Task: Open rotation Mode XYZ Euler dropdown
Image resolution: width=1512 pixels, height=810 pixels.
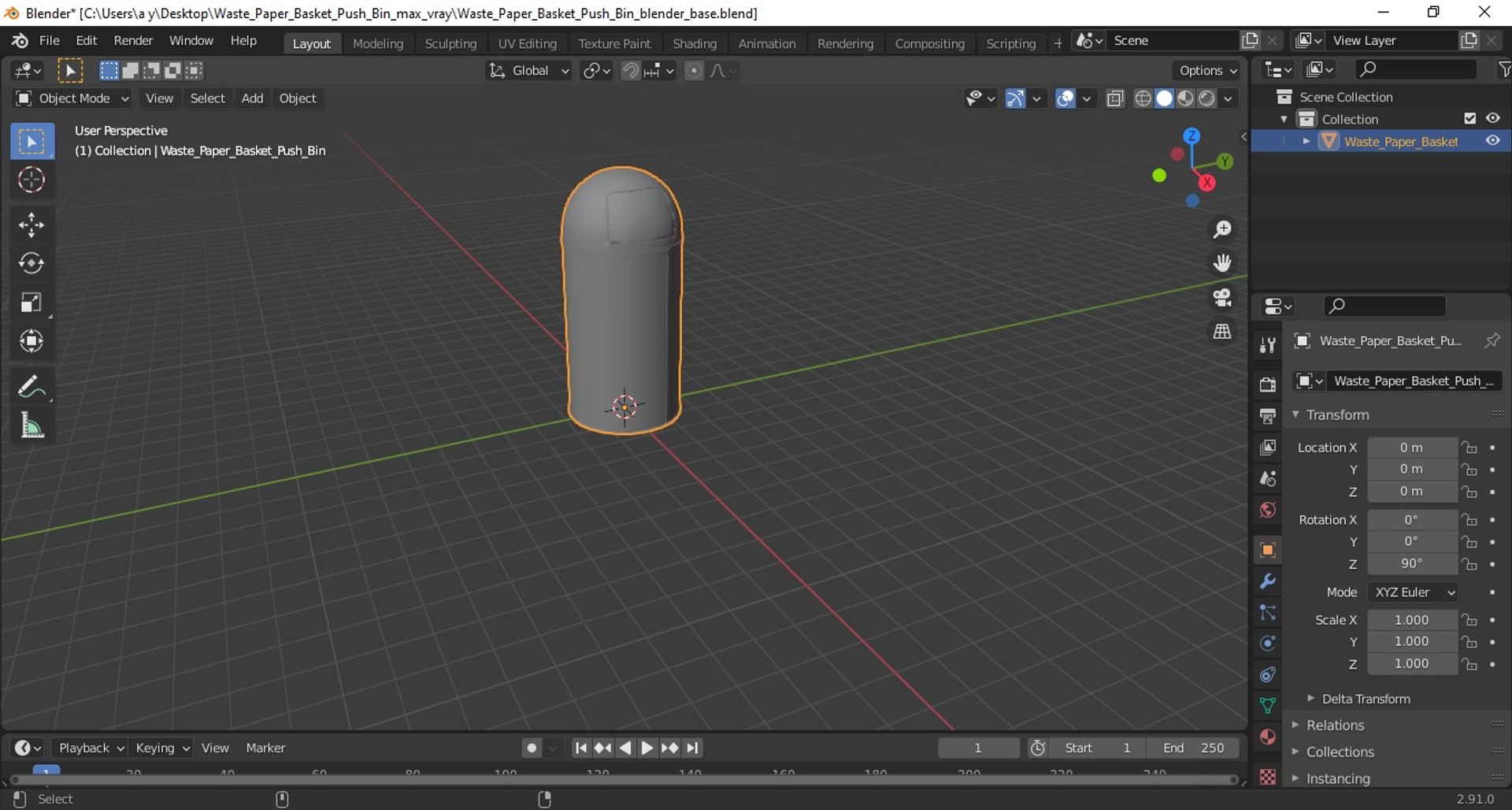Action: 1413,593
